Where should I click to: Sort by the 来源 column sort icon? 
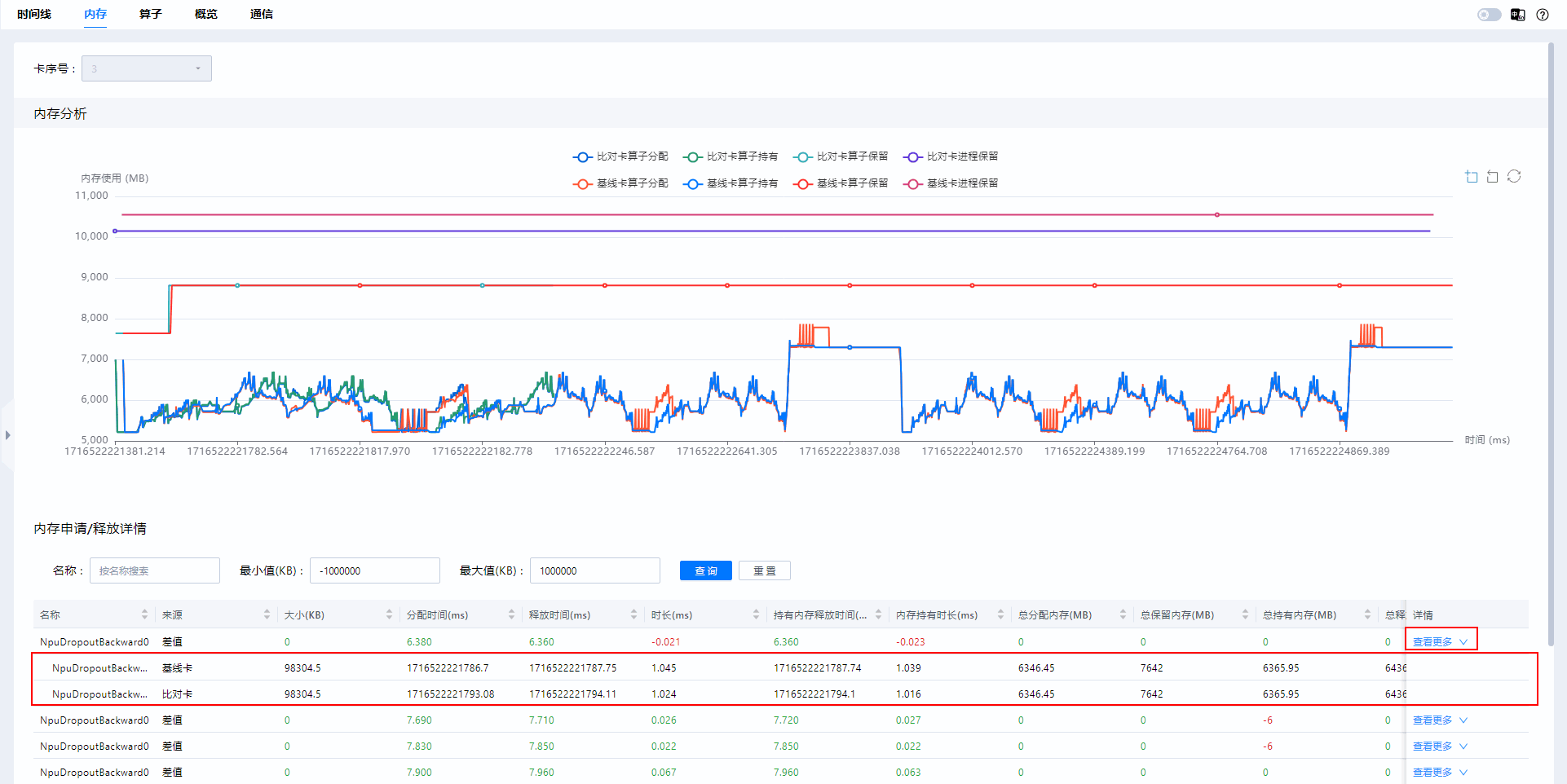point(267,614)
